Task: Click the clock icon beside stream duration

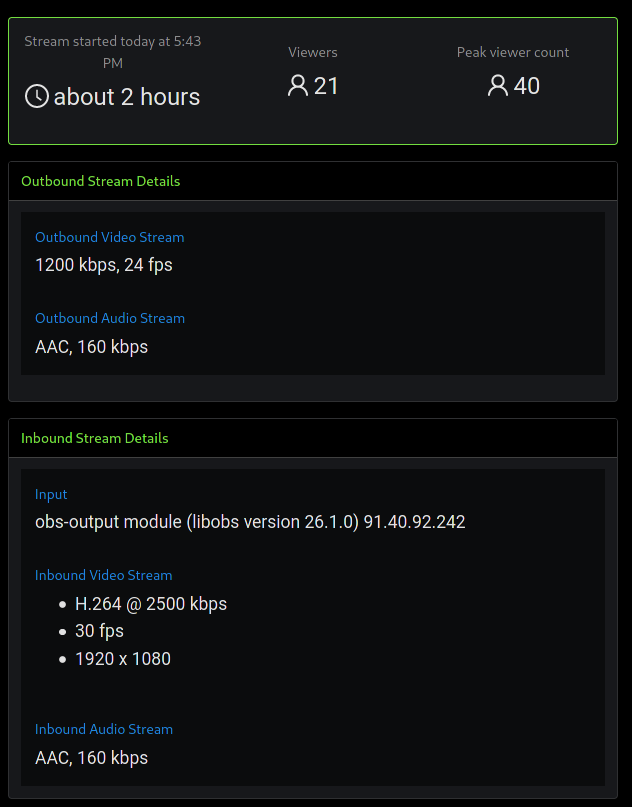Action: click(x=37, y=97)
